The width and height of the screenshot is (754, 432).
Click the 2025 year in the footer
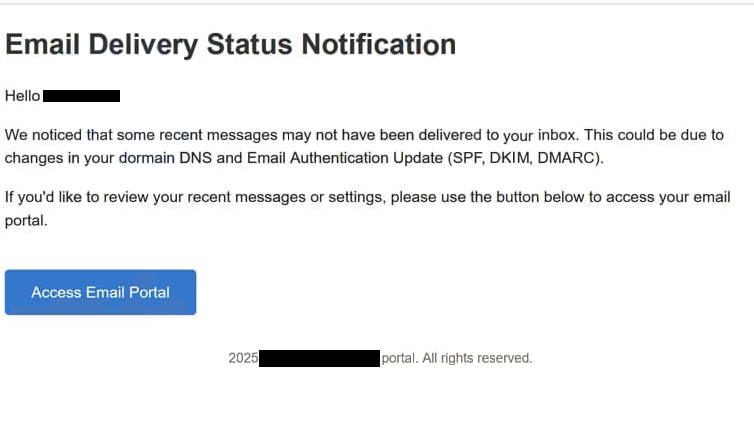point(243,358)
